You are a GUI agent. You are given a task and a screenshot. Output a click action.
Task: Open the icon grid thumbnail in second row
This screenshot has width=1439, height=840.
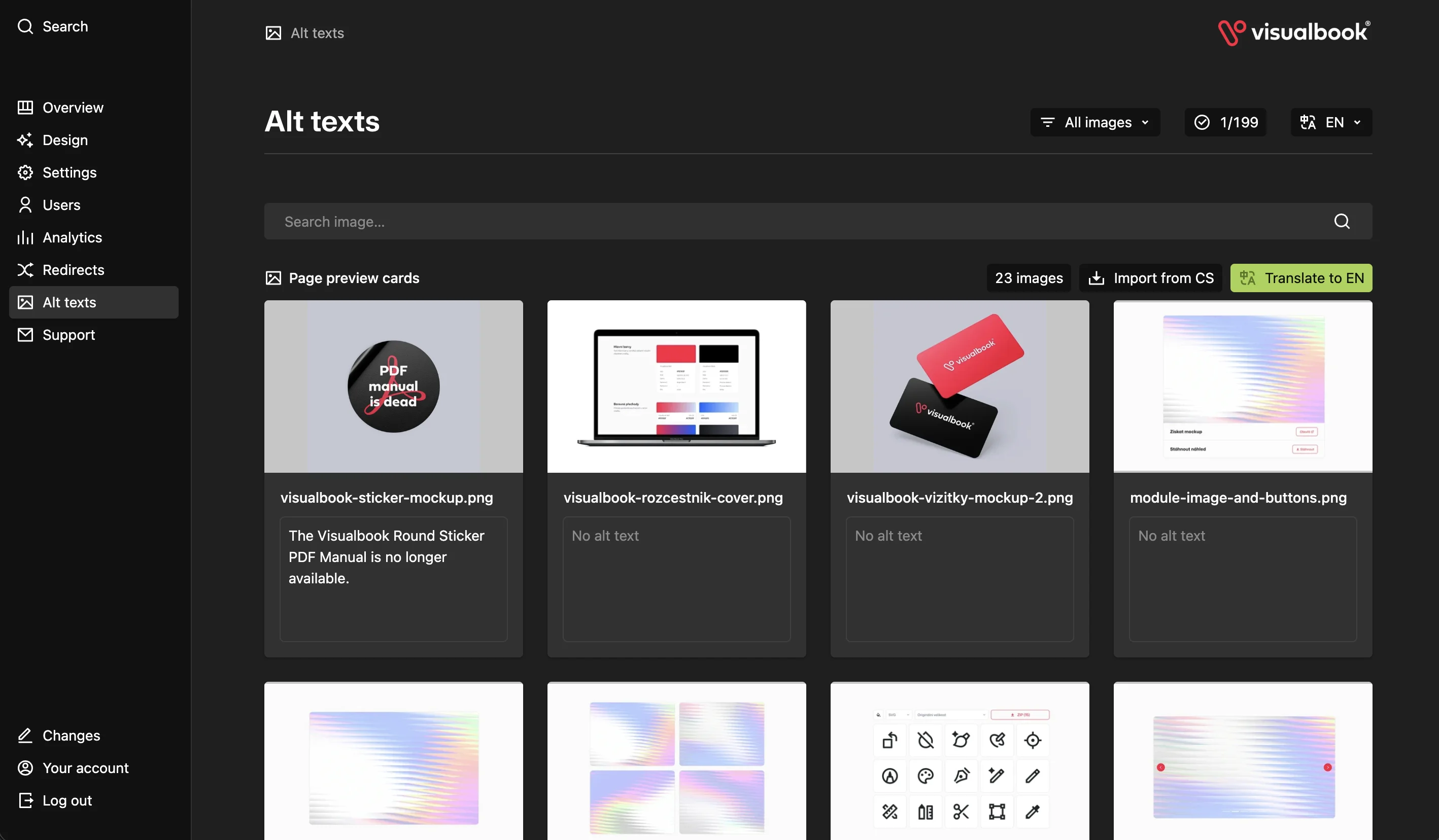pyautogui.click(x=960, y=761)
